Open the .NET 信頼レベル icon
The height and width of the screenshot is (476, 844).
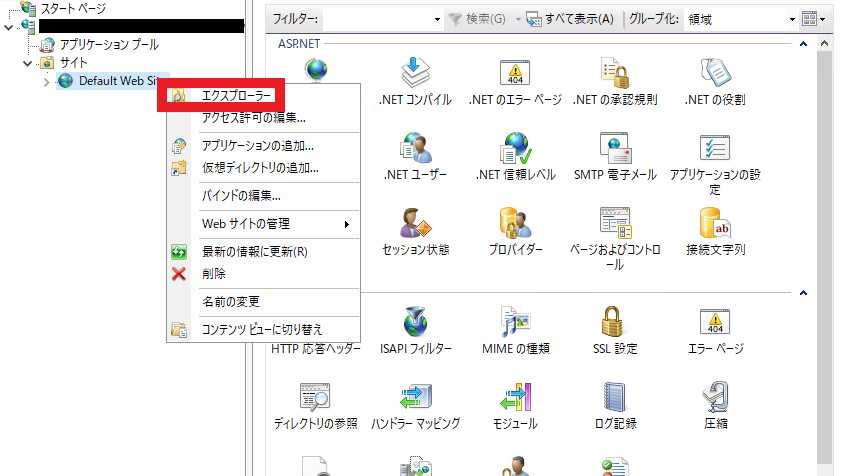tap(515, 148)
